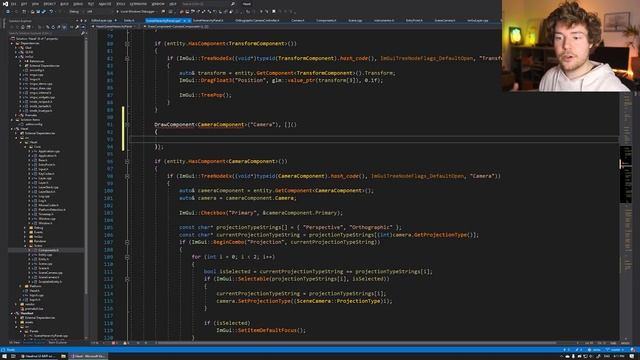Select SceneCamera.cpp in the Scene folder
The width and height of the screenshot is (640, 360).
click(x=50, y=273)
